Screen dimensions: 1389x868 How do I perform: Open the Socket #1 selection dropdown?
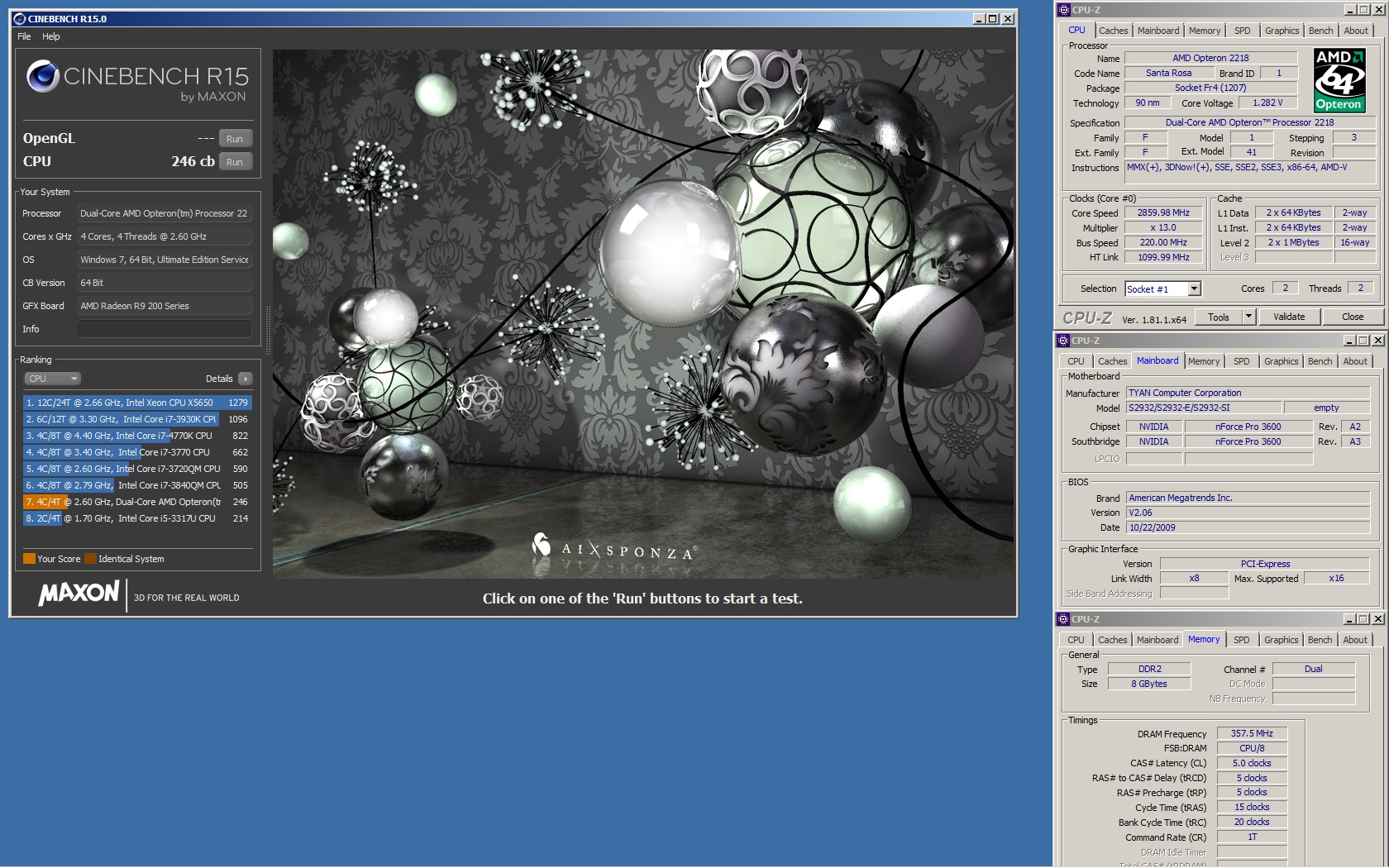click(1195, 289)
